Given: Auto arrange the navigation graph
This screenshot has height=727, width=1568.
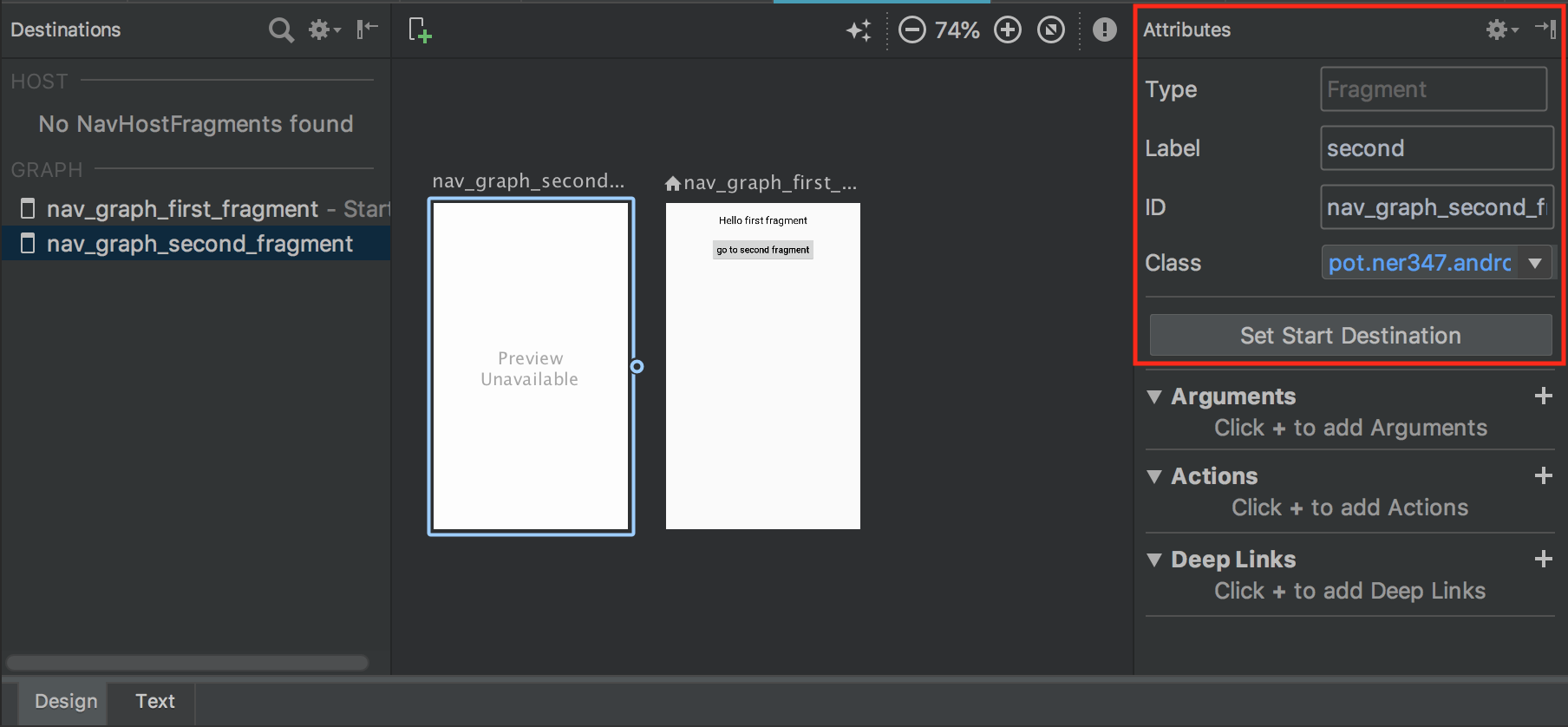Looking at the screenshot, I should click(859, 30).
